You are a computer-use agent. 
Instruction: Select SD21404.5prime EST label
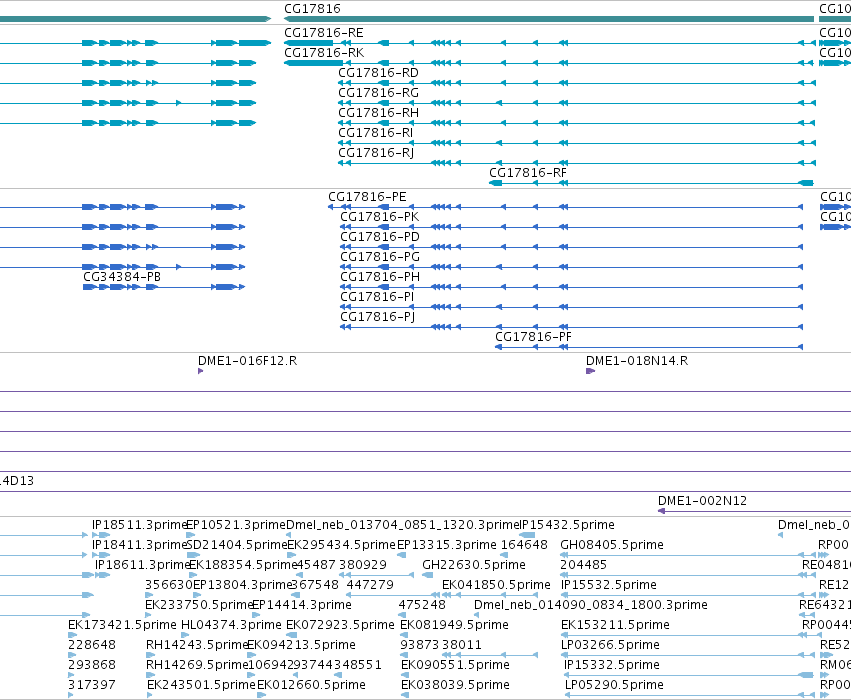coord(236,545)
